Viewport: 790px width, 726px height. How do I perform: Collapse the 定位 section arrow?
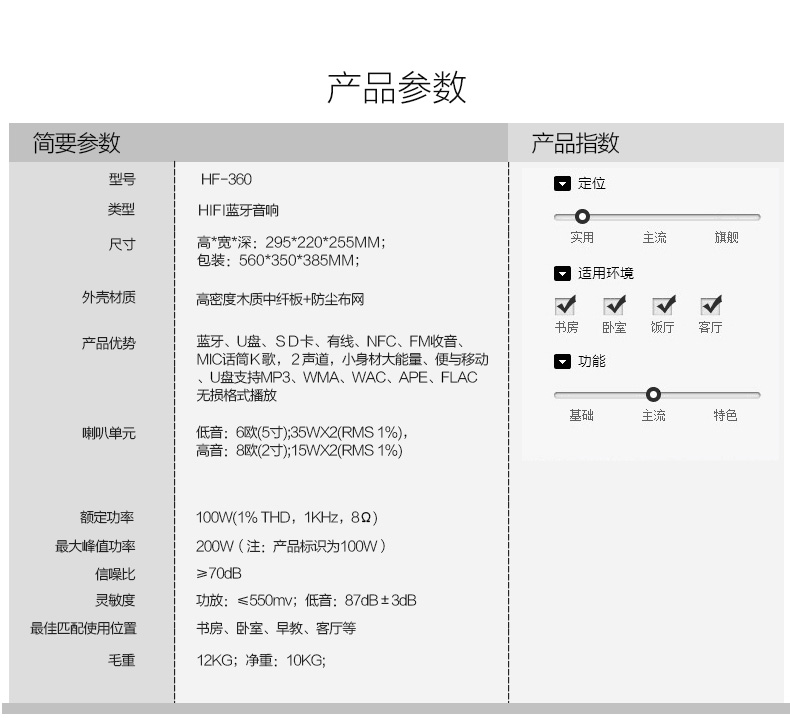tap(562, 184)
